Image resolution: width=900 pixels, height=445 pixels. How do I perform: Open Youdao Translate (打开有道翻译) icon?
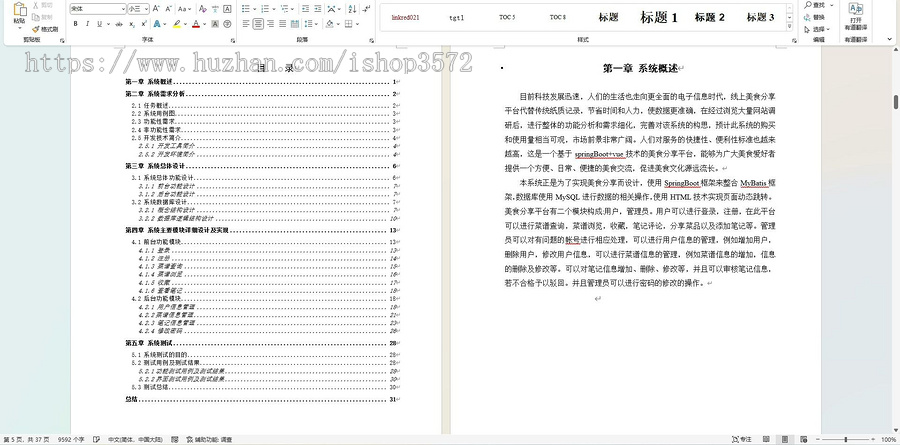pyautogui.click(x=855, y=16)
